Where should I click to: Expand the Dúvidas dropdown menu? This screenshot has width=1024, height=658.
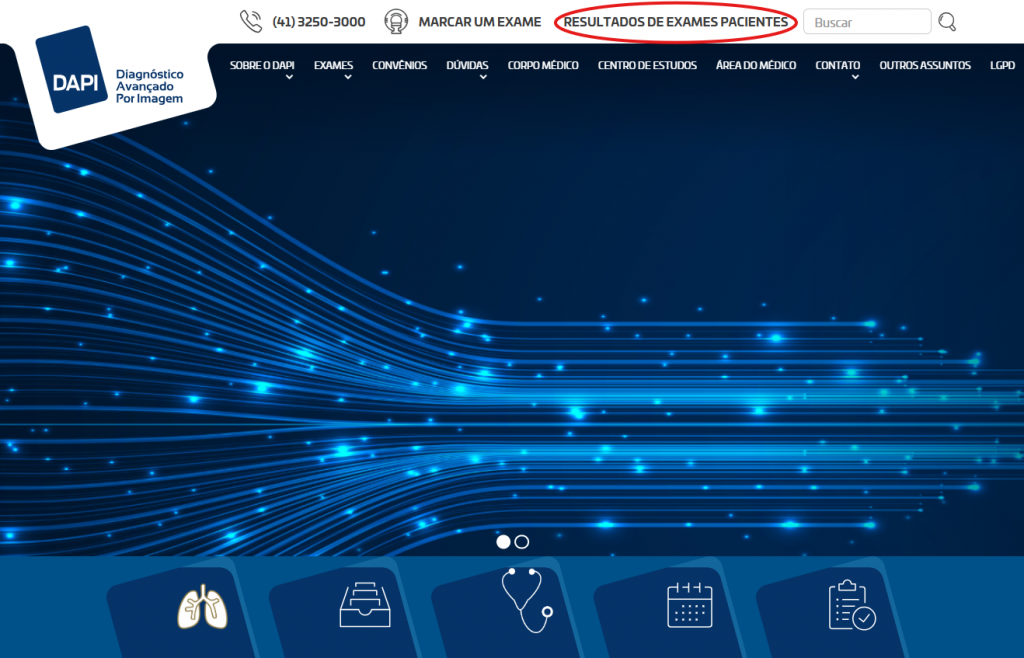click(467, 66)
